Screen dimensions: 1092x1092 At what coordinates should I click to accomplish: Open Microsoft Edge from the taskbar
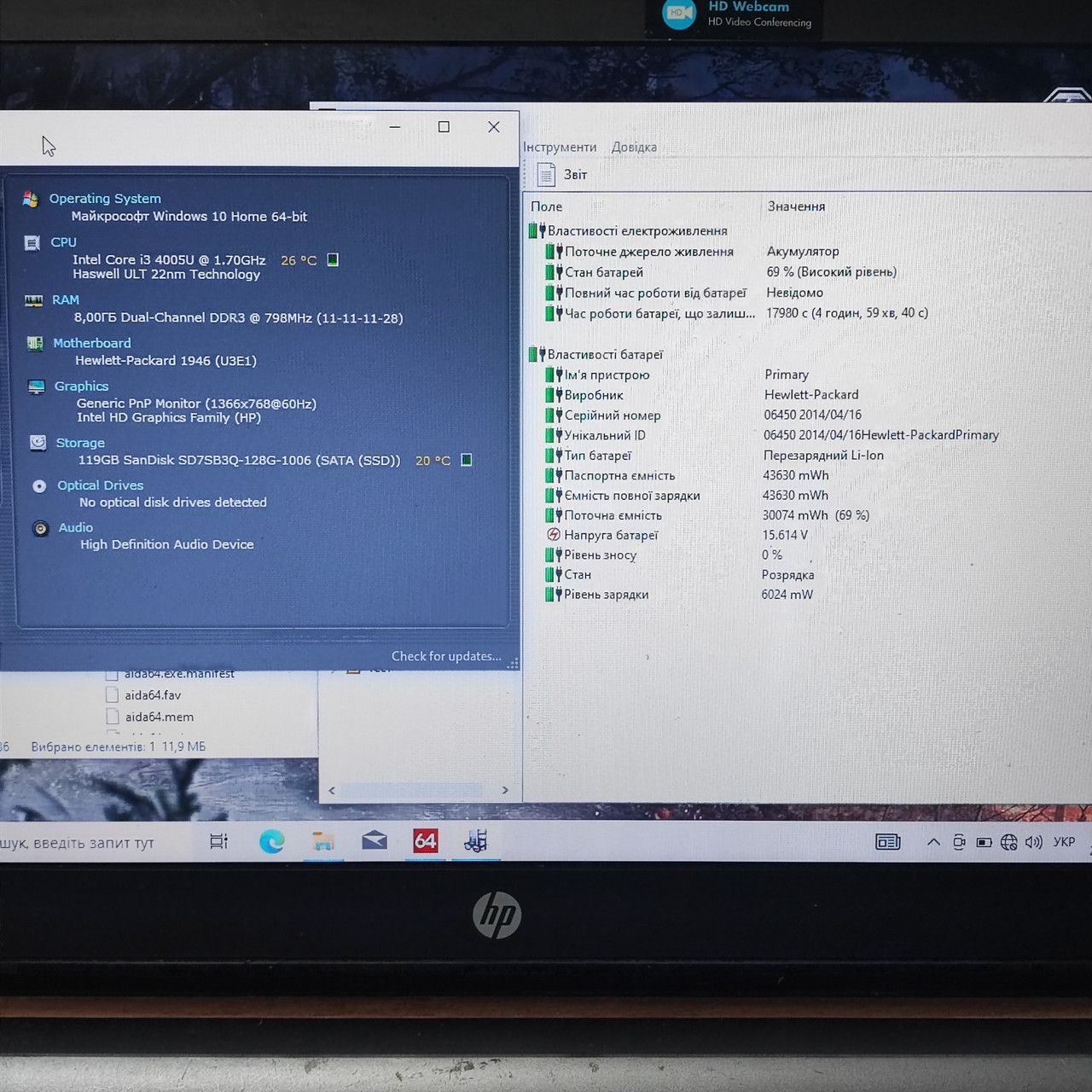point(271,842)
